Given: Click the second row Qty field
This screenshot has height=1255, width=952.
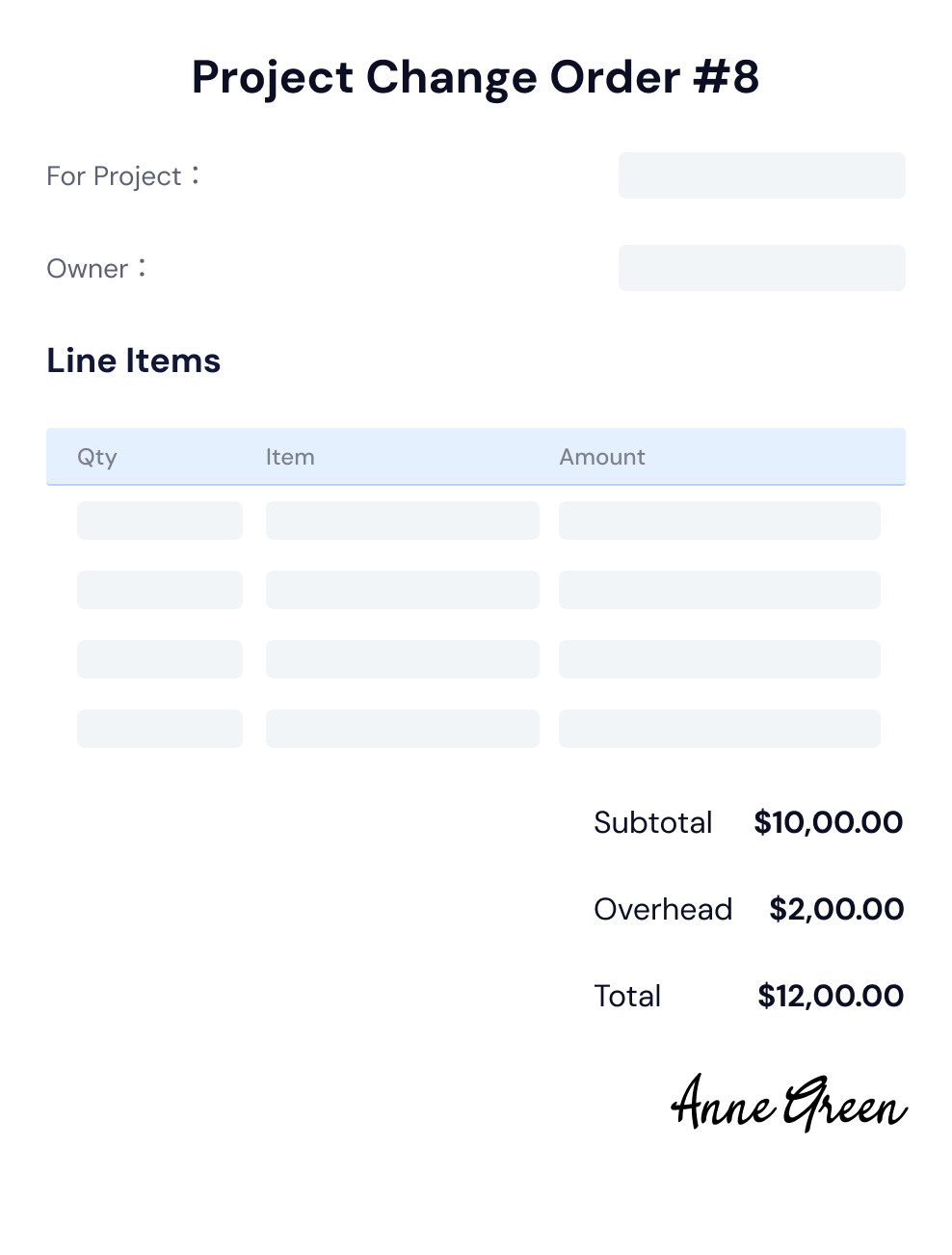Looking at the screenshot, I should [160, 590].
